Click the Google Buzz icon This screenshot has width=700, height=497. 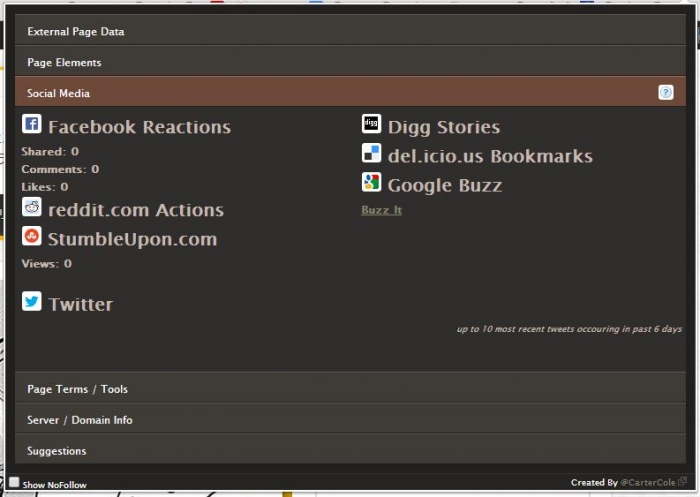click(x=371, y=182)
